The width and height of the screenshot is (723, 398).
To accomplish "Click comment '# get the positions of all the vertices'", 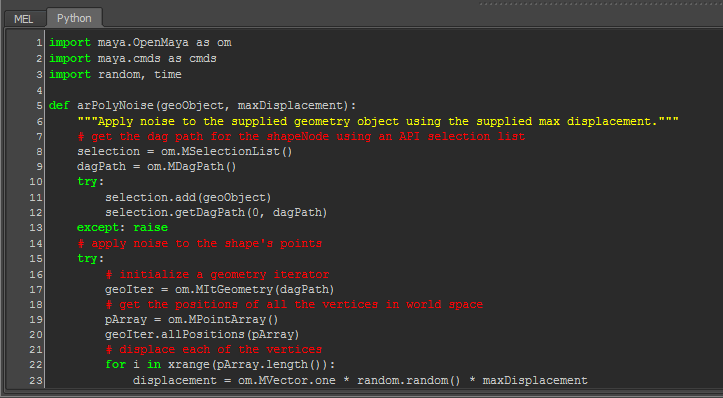I will (x=294, y=304).
